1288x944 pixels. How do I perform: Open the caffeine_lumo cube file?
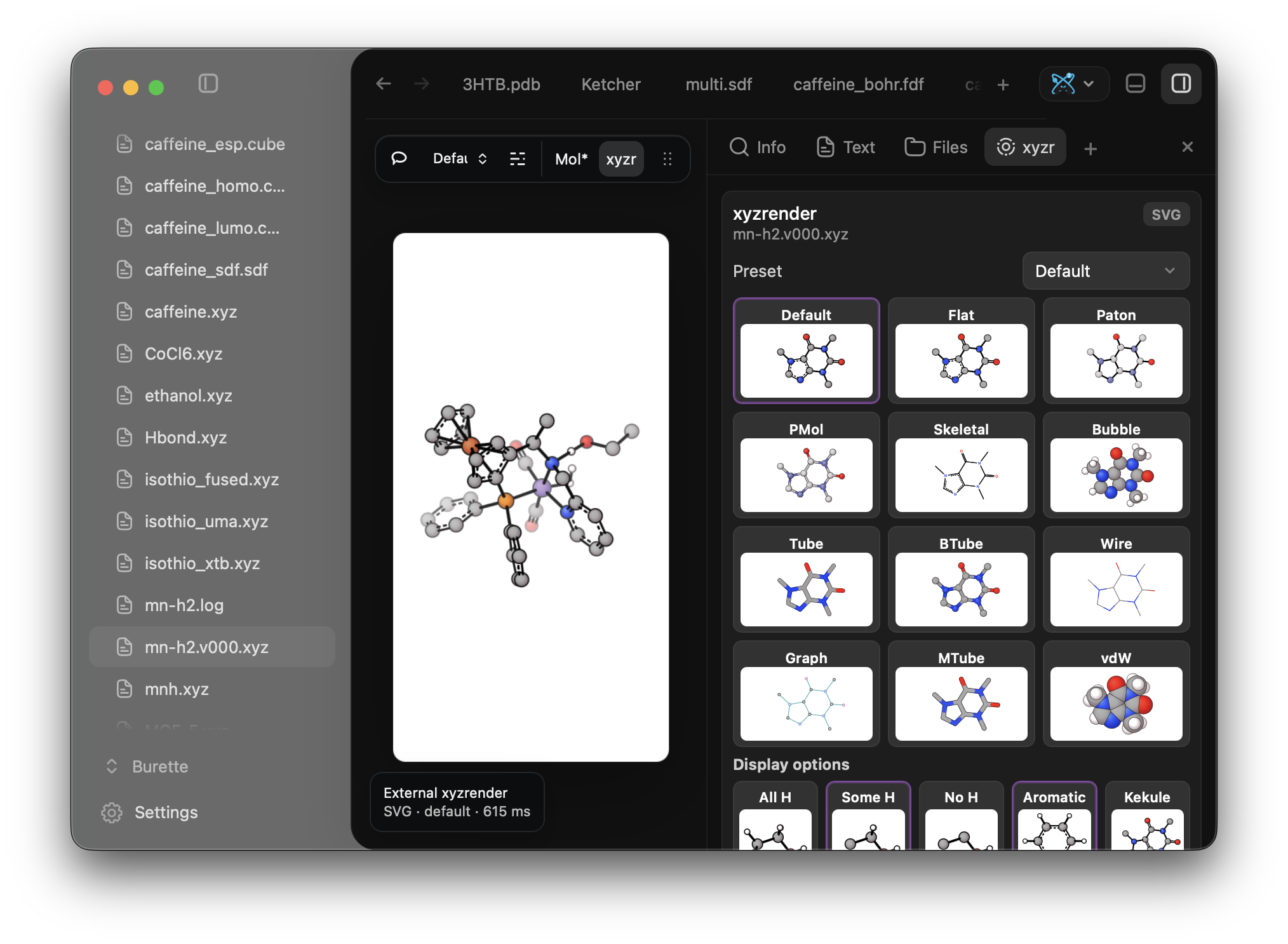tap(211, 228)
